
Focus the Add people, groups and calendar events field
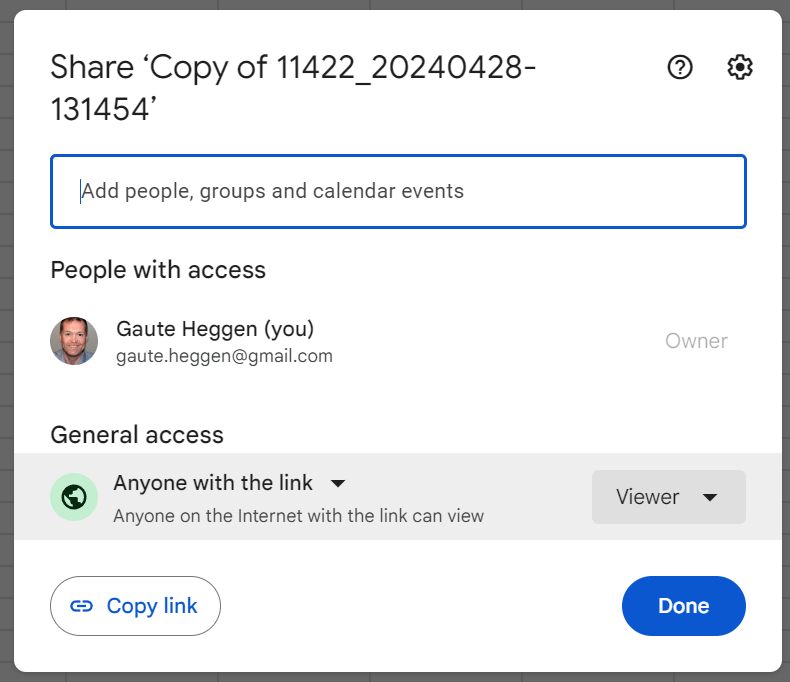click(398, 191)
